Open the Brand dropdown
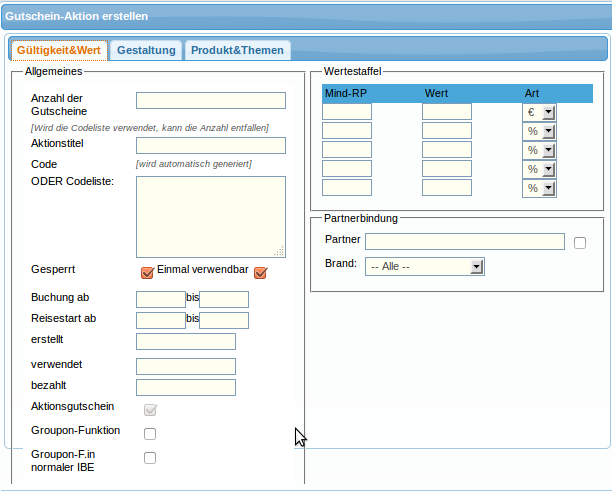 pos(476,266)
